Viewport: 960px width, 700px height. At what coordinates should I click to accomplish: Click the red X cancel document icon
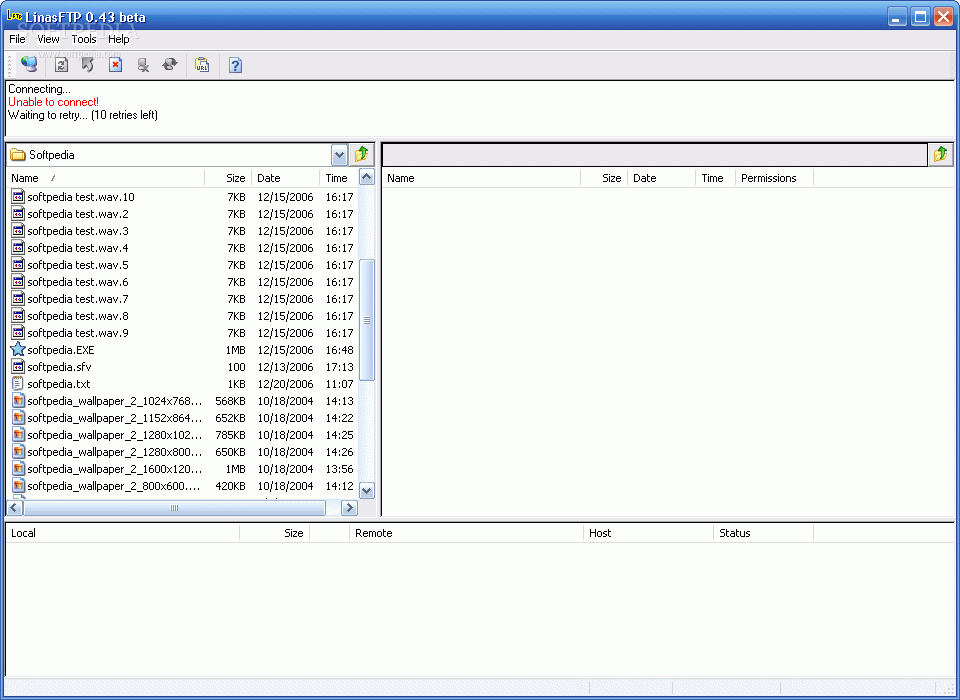[115, 65]
